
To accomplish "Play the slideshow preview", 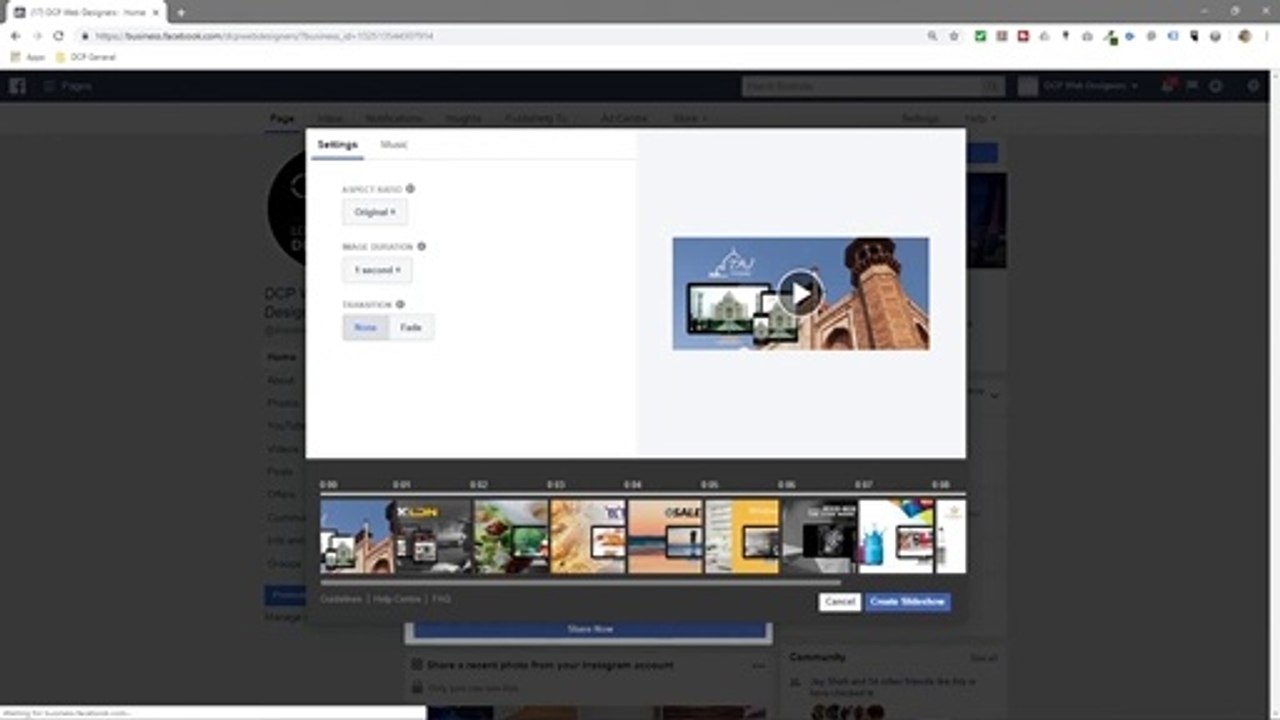I will pos(800,293).
